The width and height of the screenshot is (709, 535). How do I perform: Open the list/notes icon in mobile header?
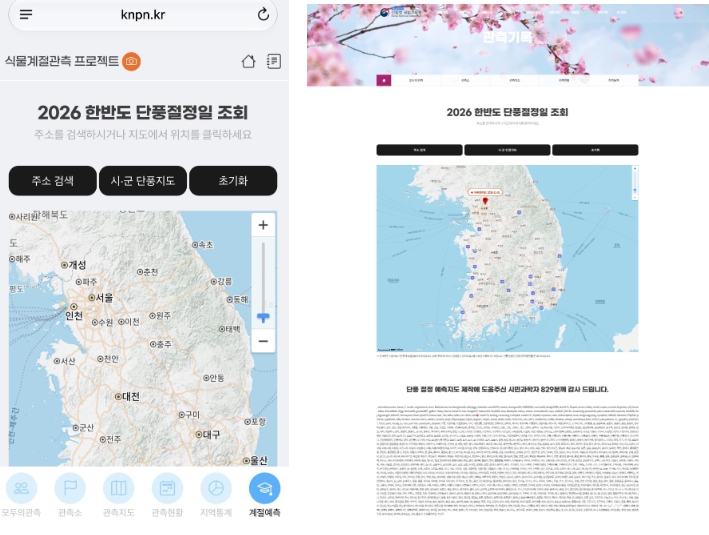(x=274, y=61)
